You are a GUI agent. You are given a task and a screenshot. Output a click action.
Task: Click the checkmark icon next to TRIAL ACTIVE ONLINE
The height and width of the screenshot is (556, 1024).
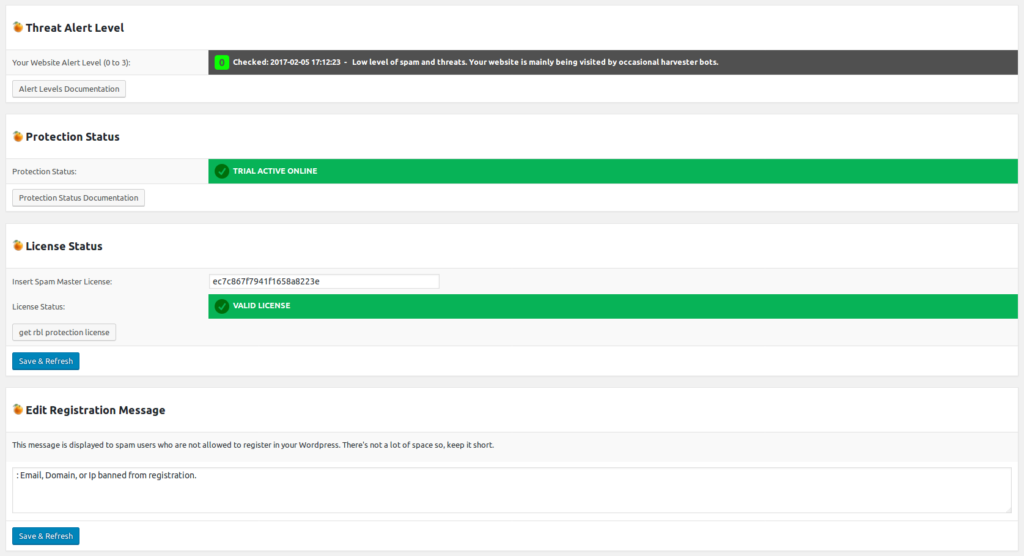(222, 171)
